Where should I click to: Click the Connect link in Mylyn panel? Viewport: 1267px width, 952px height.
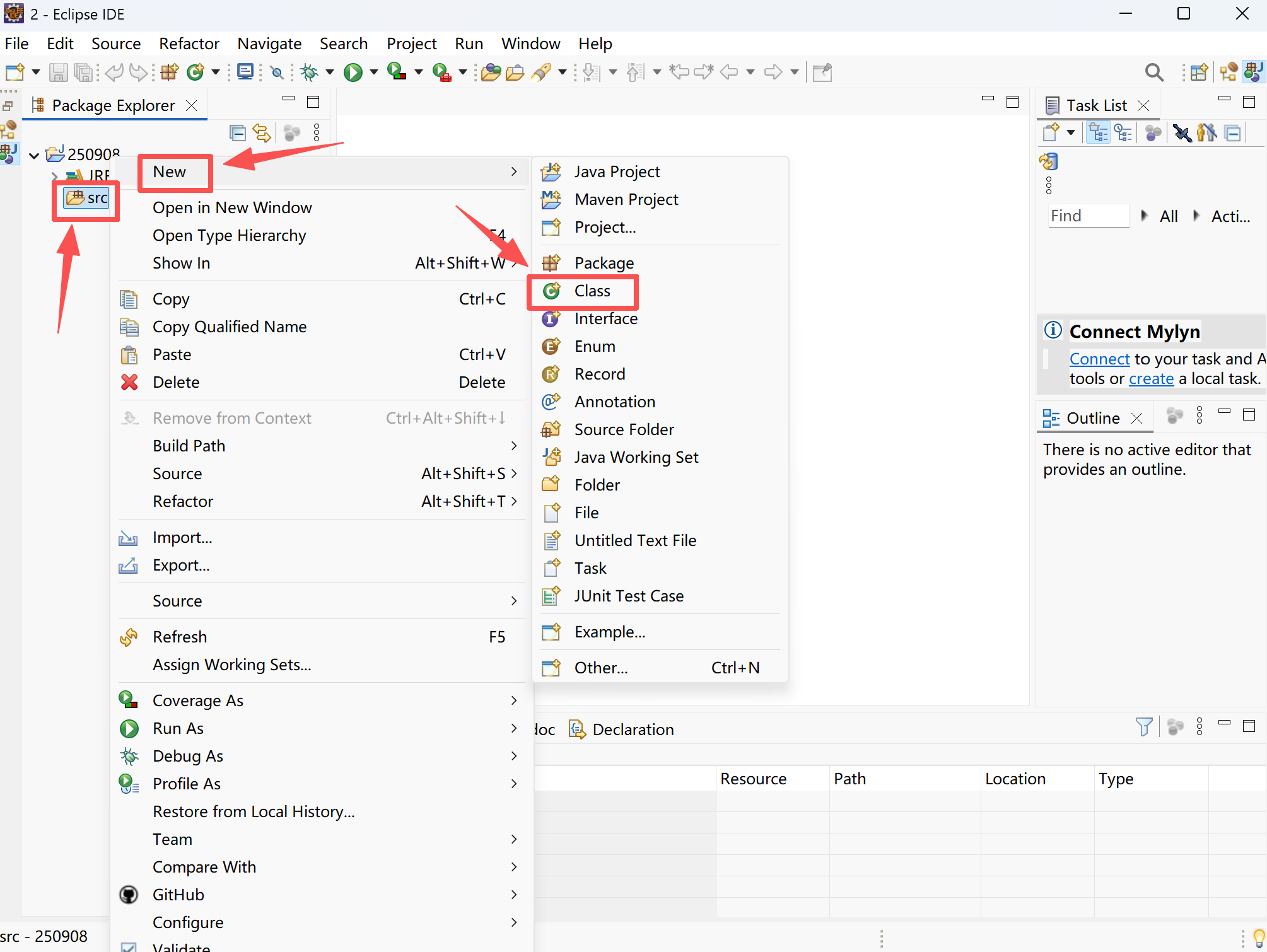pos(1099,359)
